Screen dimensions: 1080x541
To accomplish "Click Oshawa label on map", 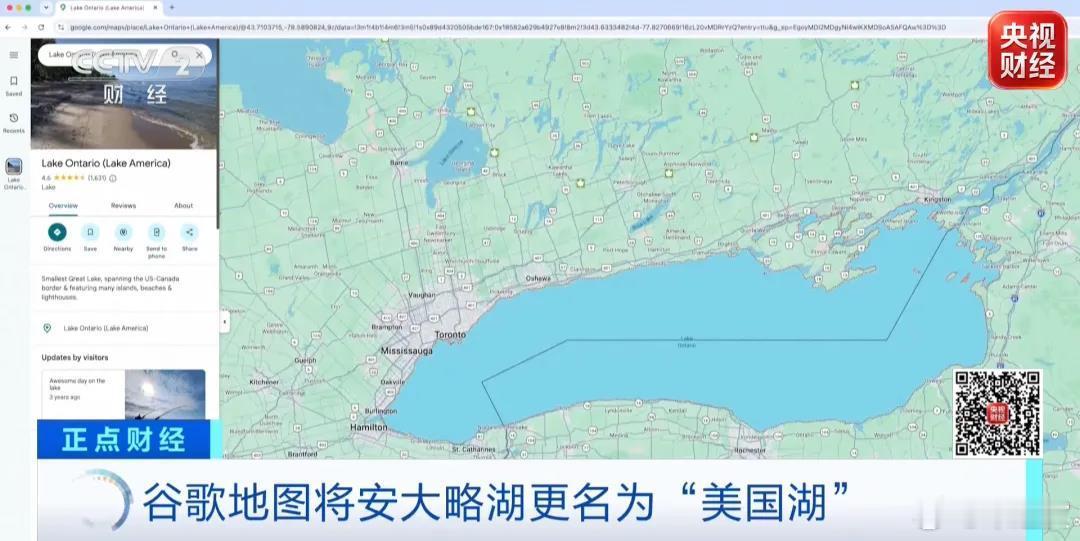I will pyautogui.click(x=539, y=278).
